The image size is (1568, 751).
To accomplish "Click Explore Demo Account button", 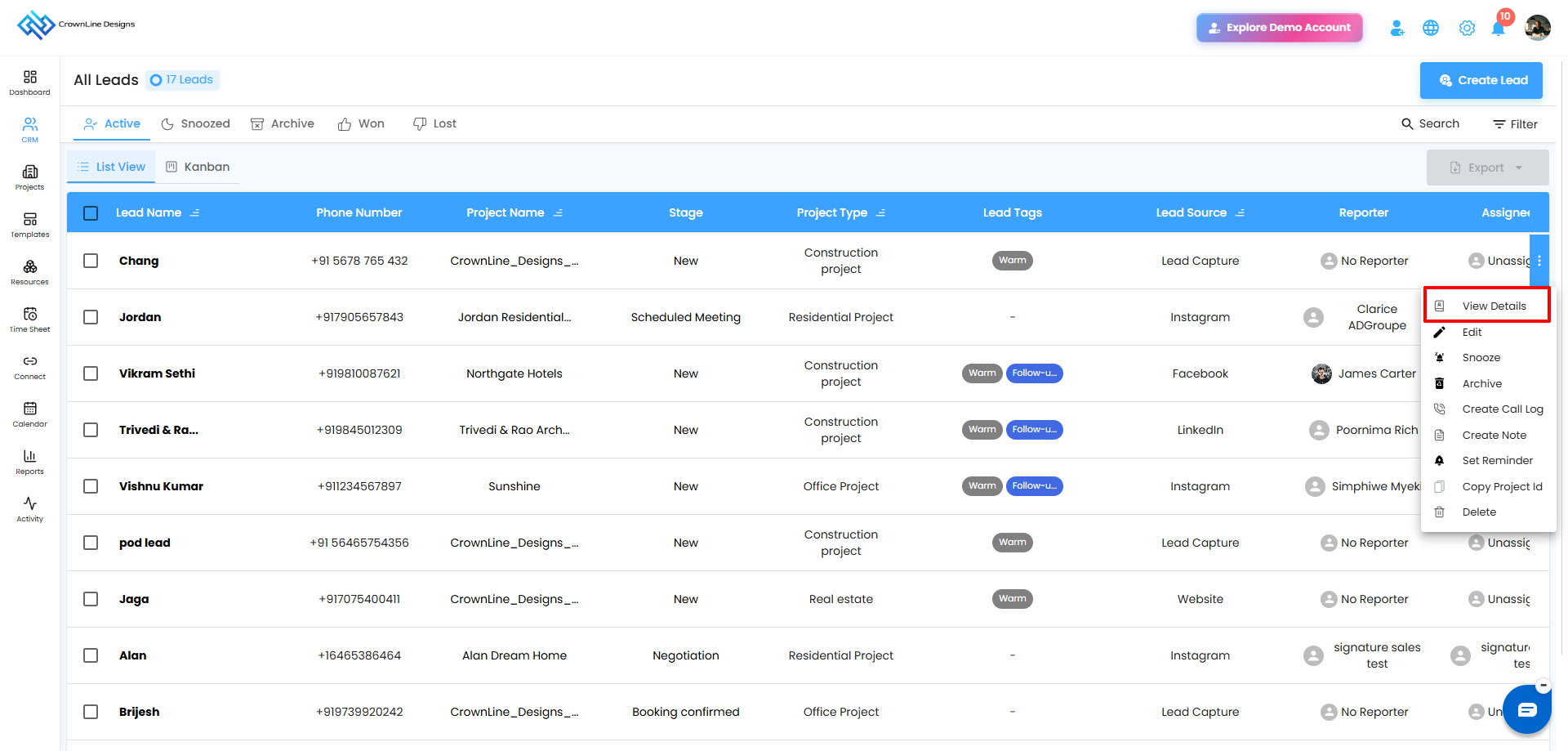I will click(x=1279, y=28).
